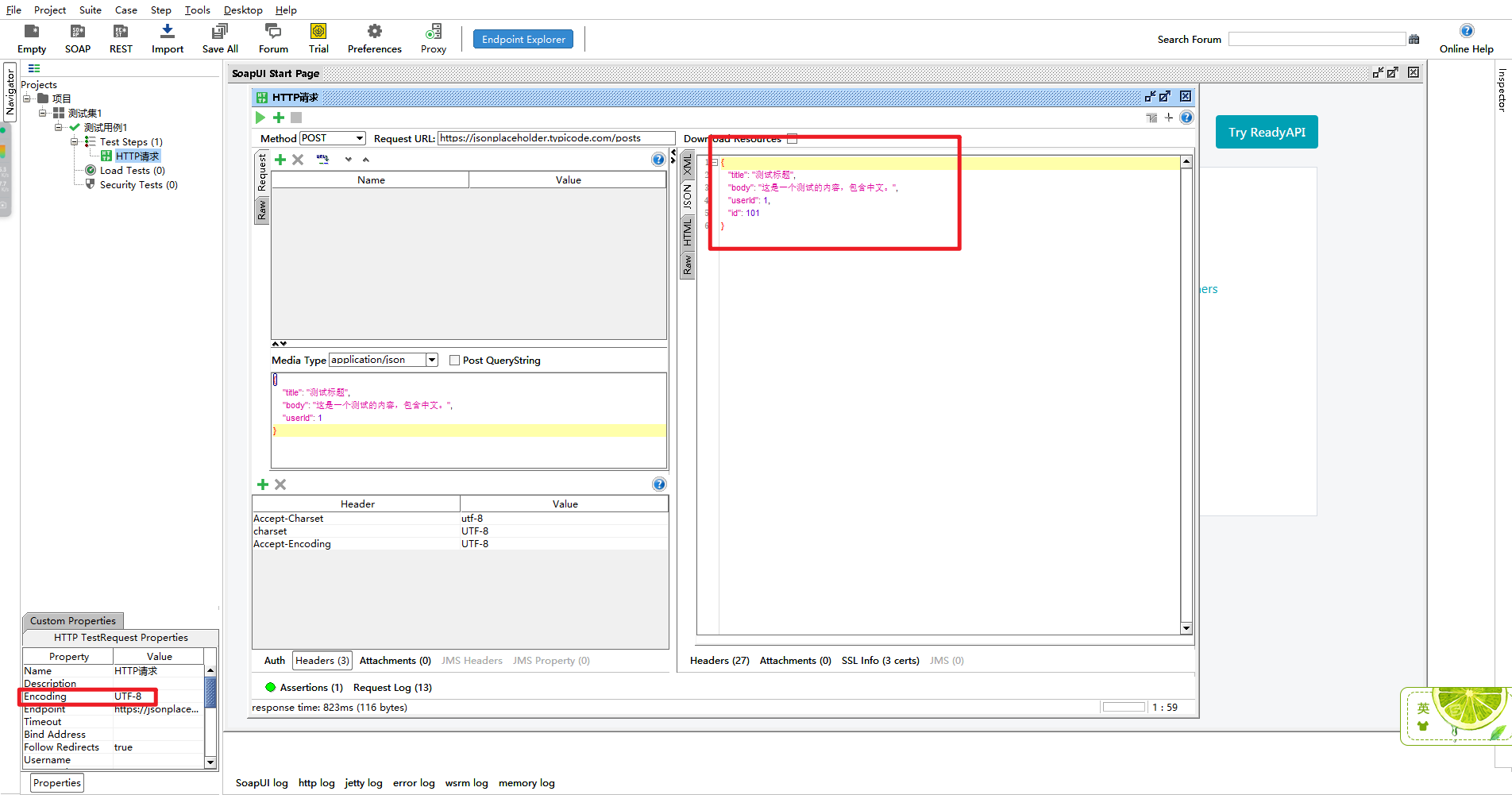1512x795 pixels.
Task: Collapse the 测试用例1 tree node
Action: 59,127
